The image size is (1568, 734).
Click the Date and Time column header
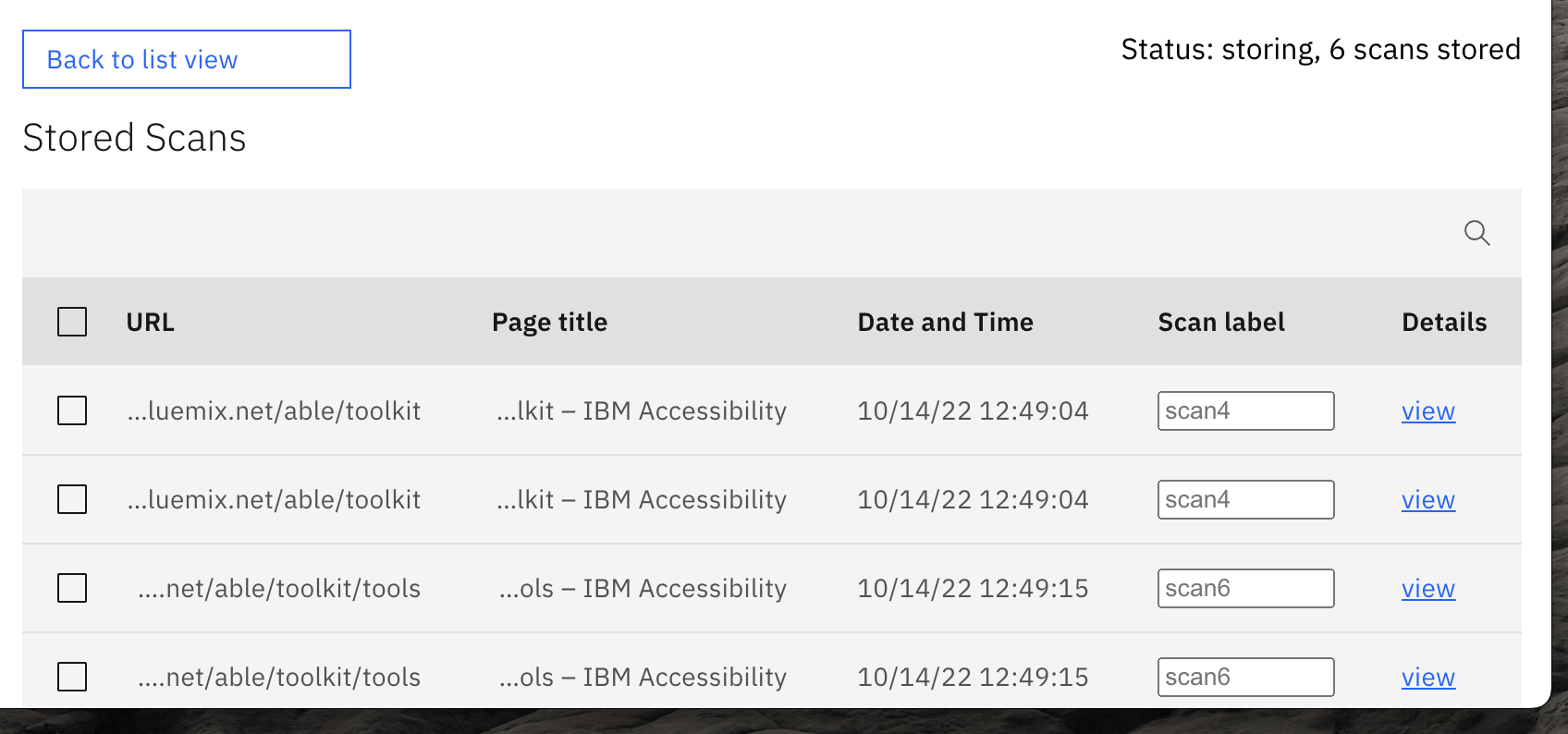pyautogui.click(x=945, y=321)
